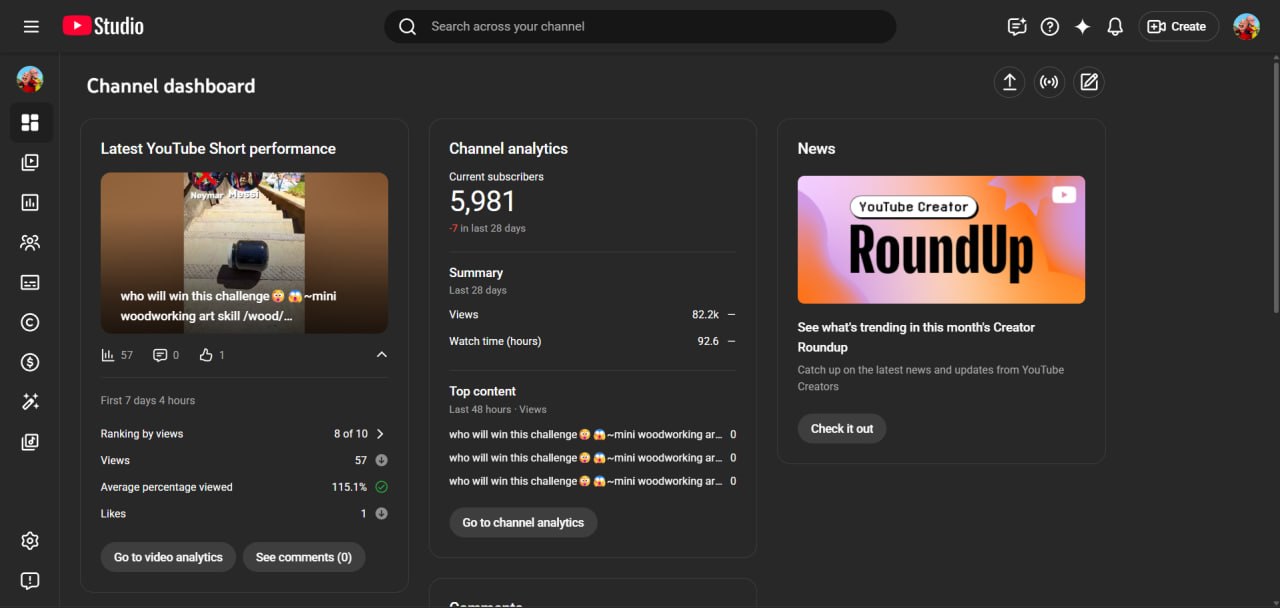Open Ranking by views arrow
This screenshot has height=608, width=1280.
(x=380, y=434)
